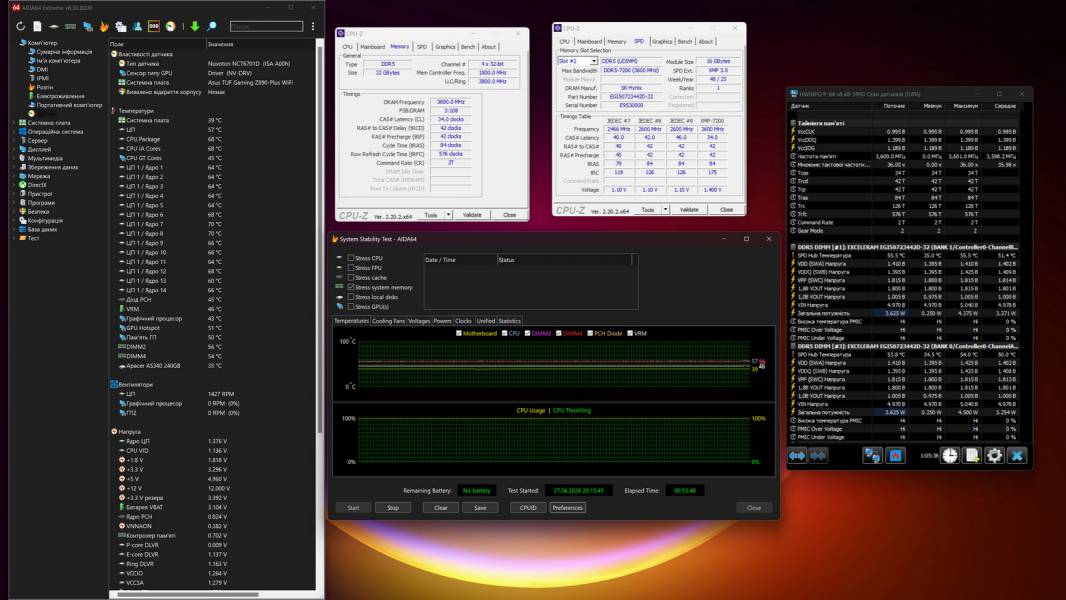
Task: Click Stop button in stability test
Action: tap(393, 508)
